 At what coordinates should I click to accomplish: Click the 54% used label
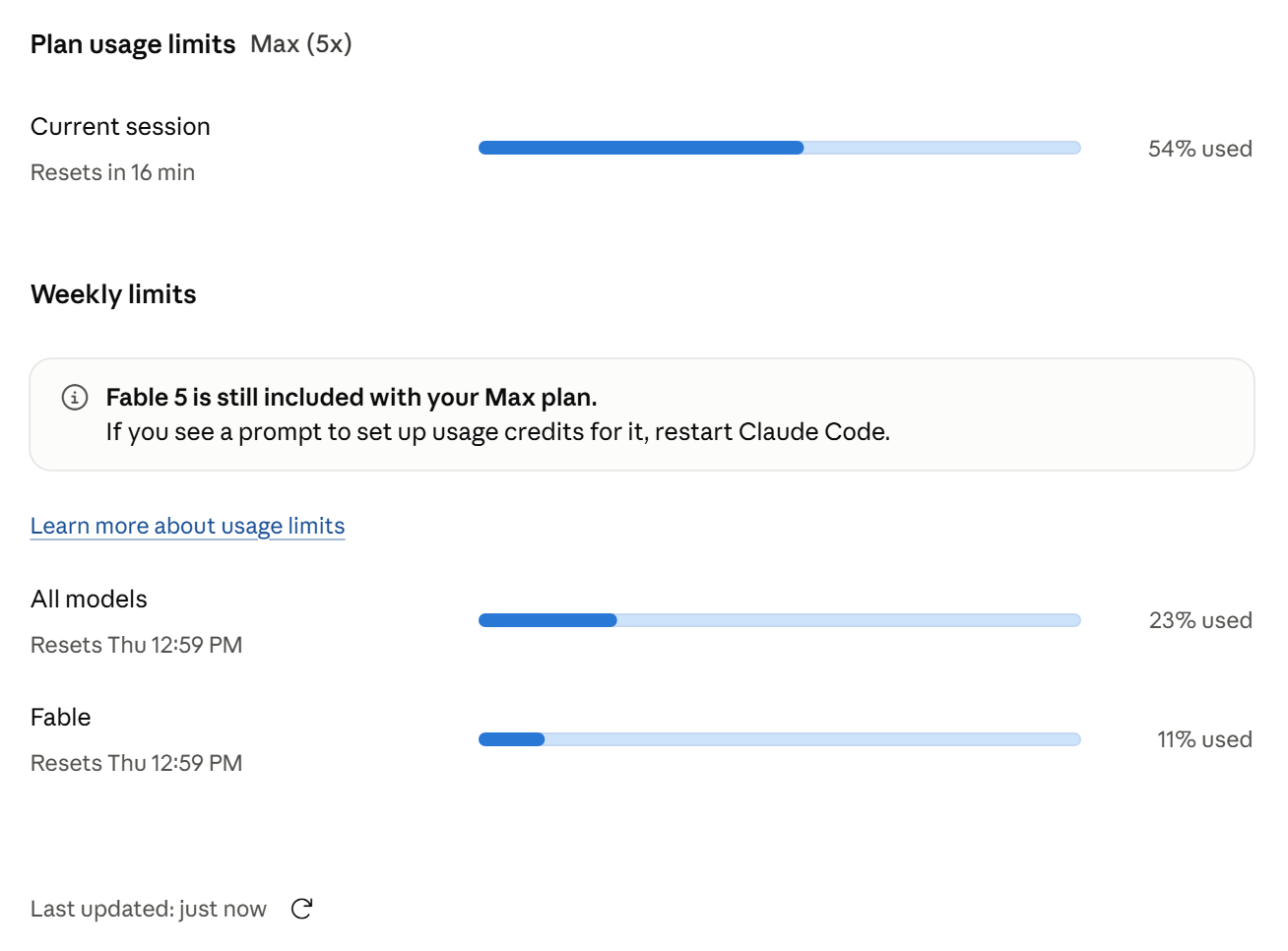(1199, 149)
